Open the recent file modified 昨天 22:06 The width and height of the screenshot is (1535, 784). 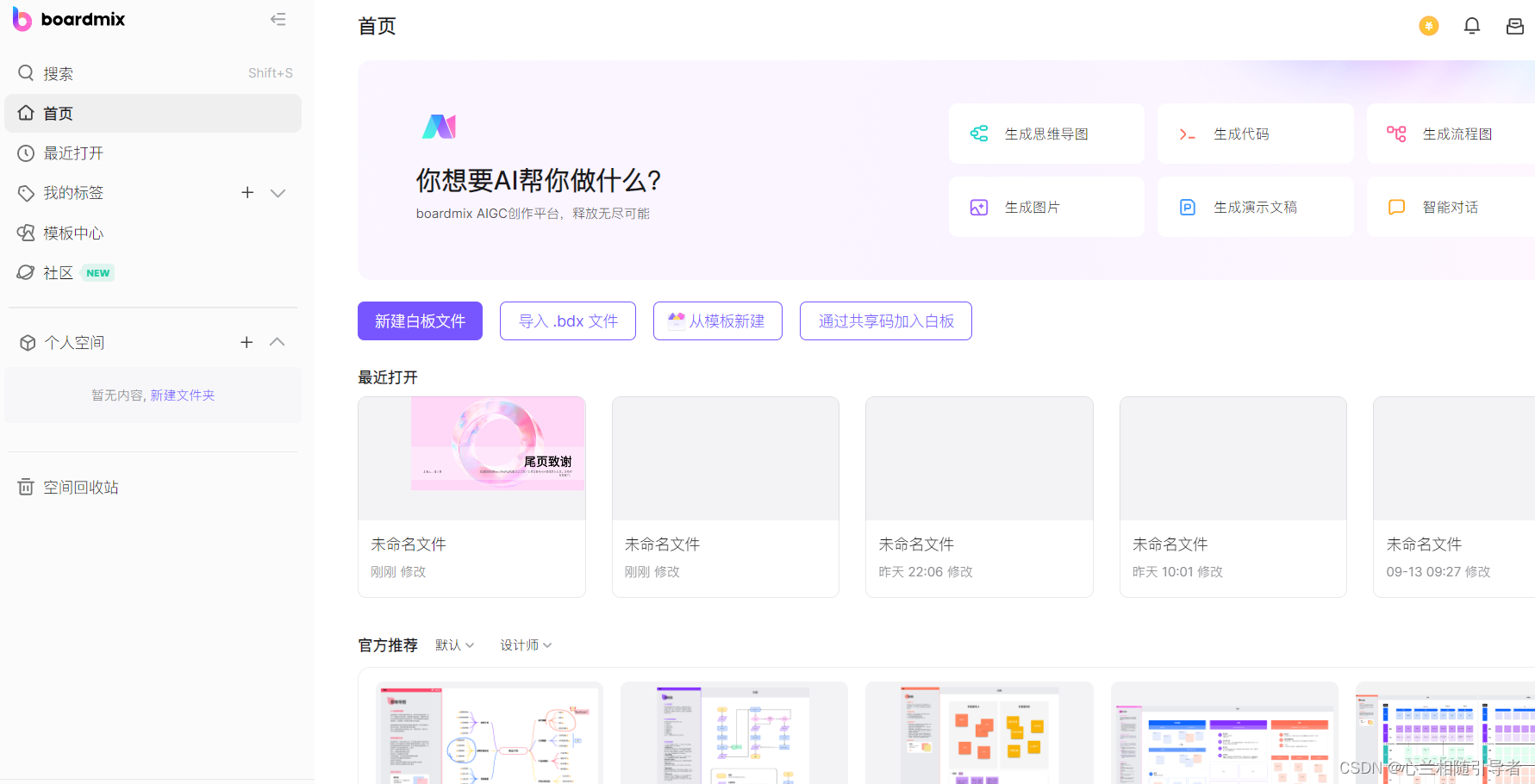tap(979, 496)
